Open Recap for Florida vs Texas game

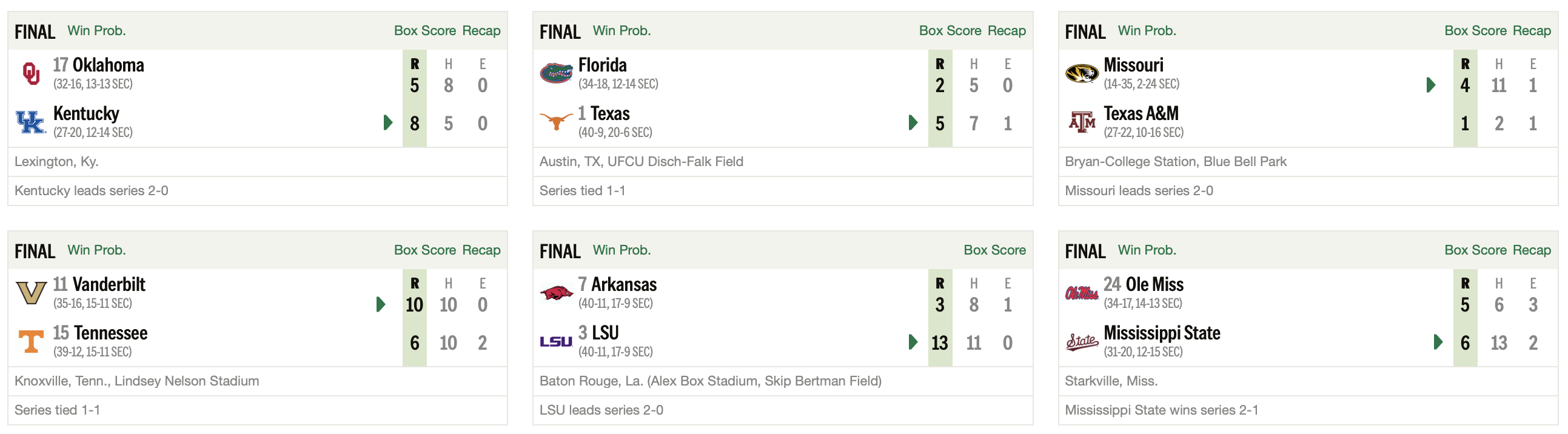click(x=1006, y=30)
